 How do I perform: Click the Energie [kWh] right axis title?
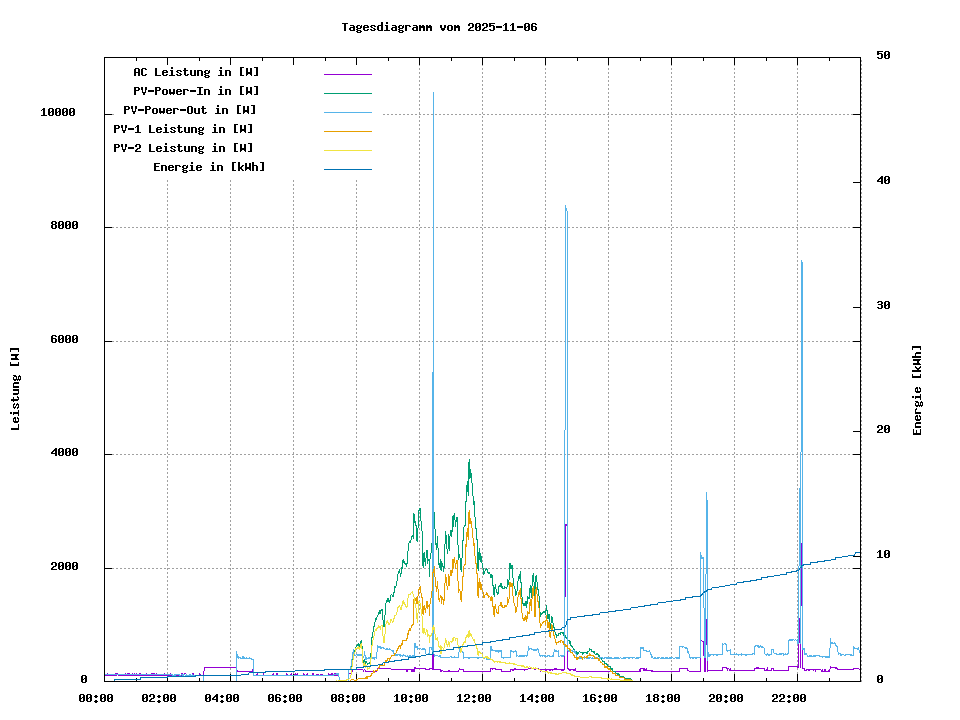pyautogui.click(x=917, y=390)
